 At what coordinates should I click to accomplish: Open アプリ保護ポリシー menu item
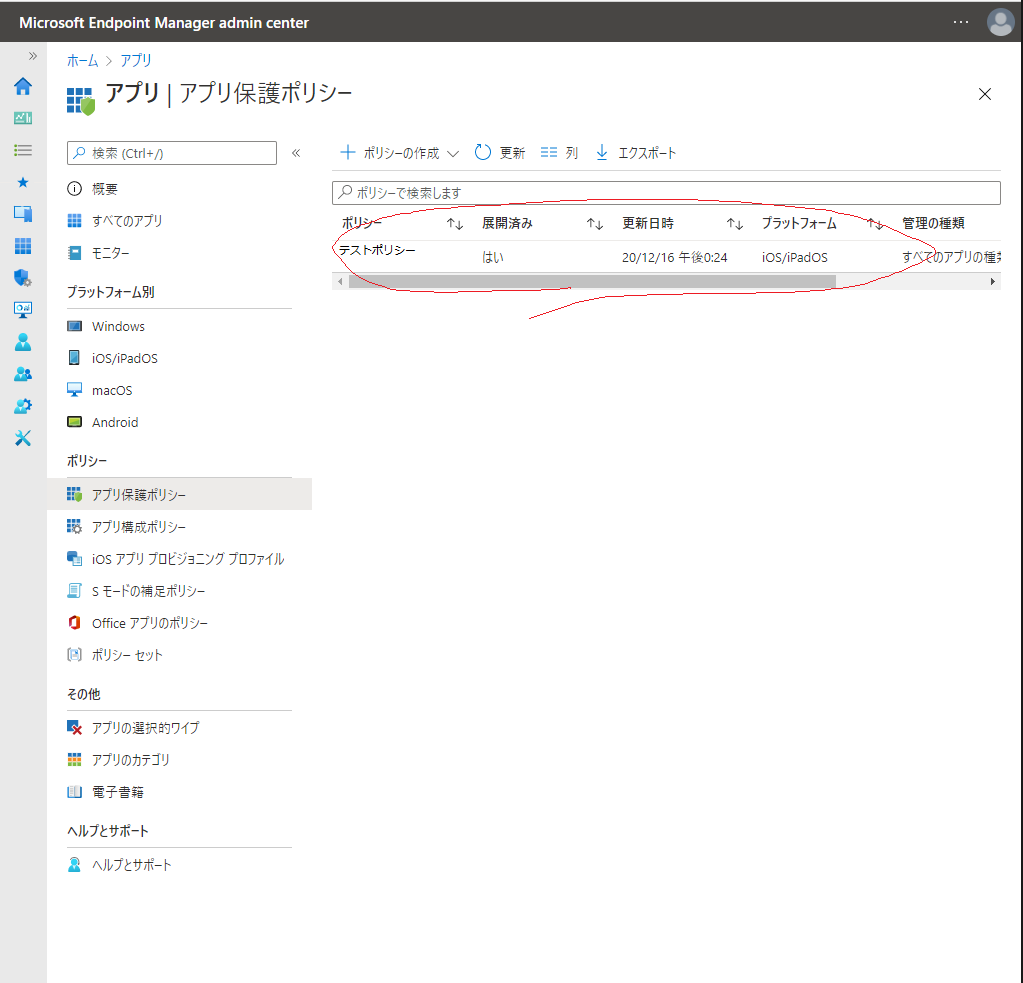(179, 494)
